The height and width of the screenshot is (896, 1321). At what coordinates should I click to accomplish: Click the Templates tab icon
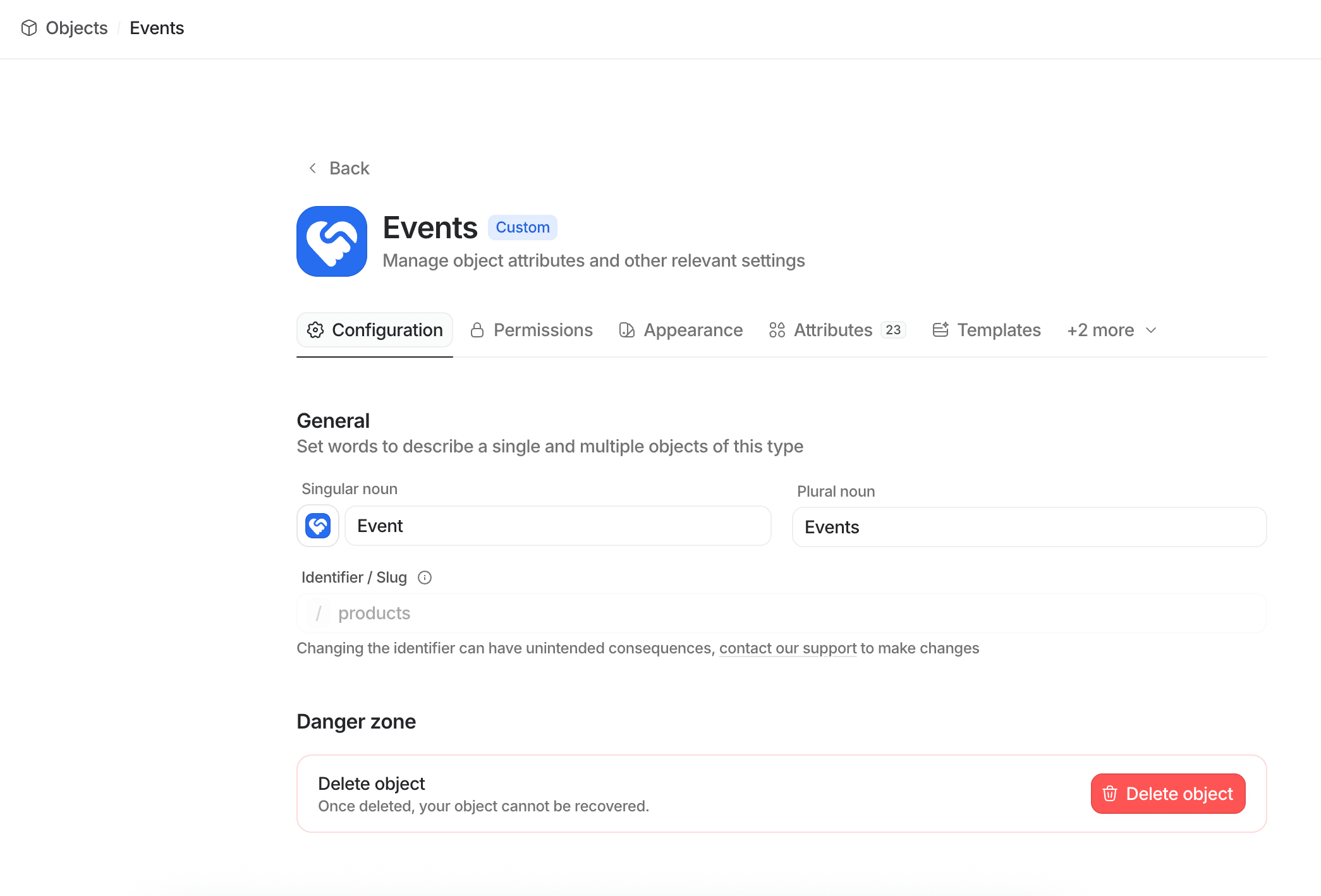pos(941,330)
